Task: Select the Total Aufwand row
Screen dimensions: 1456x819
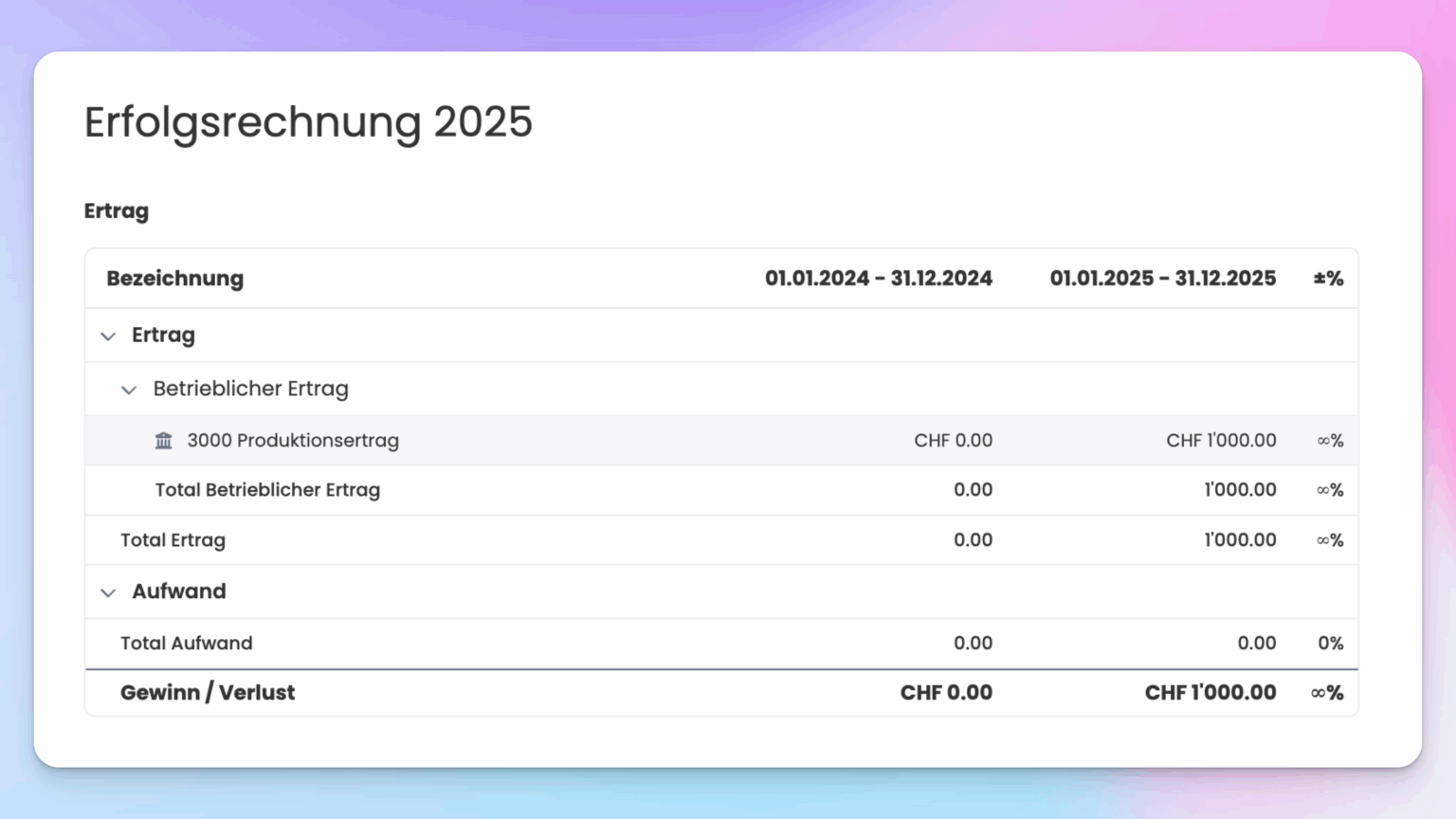Action: [186, 643]
